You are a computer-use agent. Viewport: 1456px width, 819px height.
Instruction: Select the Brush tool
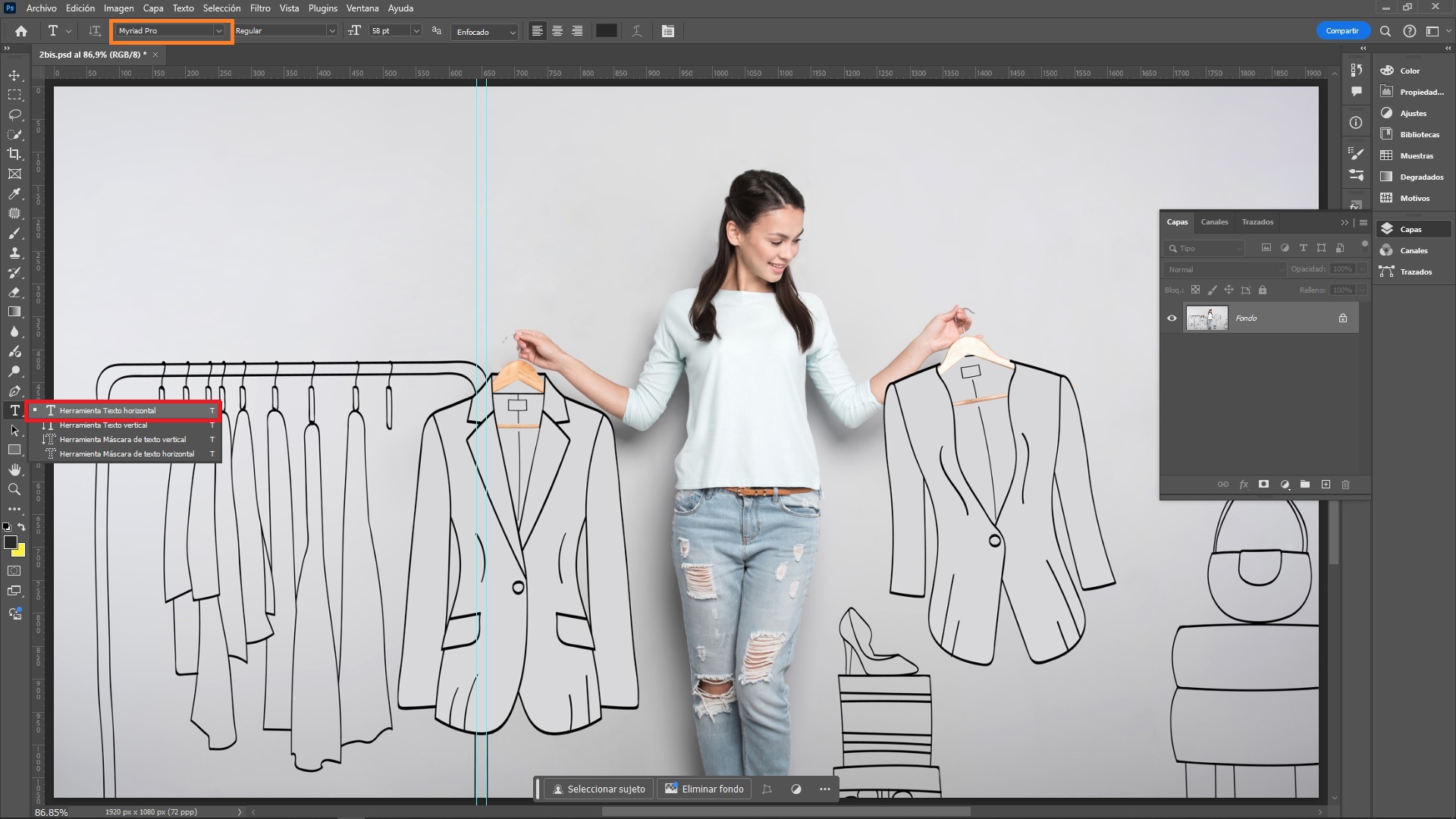click(x=14, y=233)
